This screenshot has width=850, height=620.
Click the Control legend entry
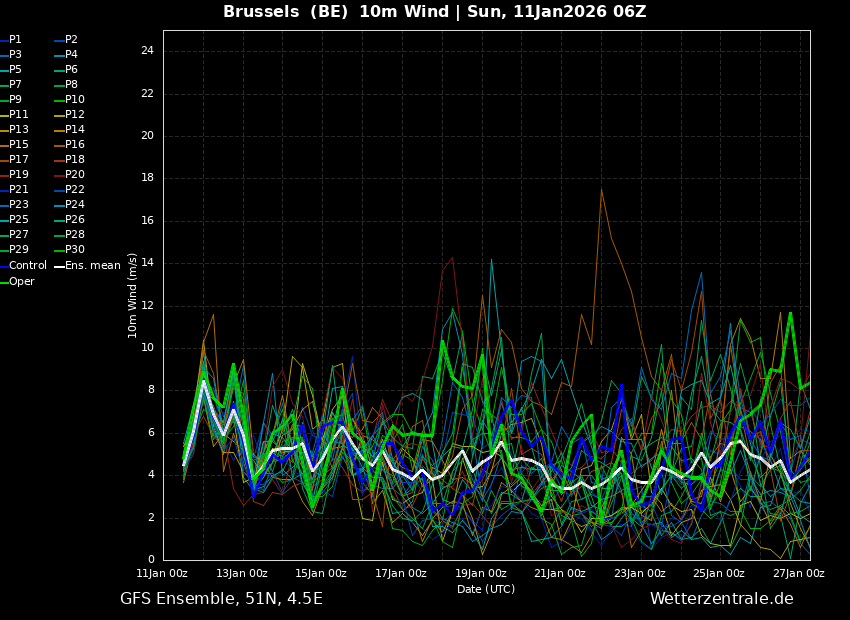pyautogui.click(x=24, y=266)
